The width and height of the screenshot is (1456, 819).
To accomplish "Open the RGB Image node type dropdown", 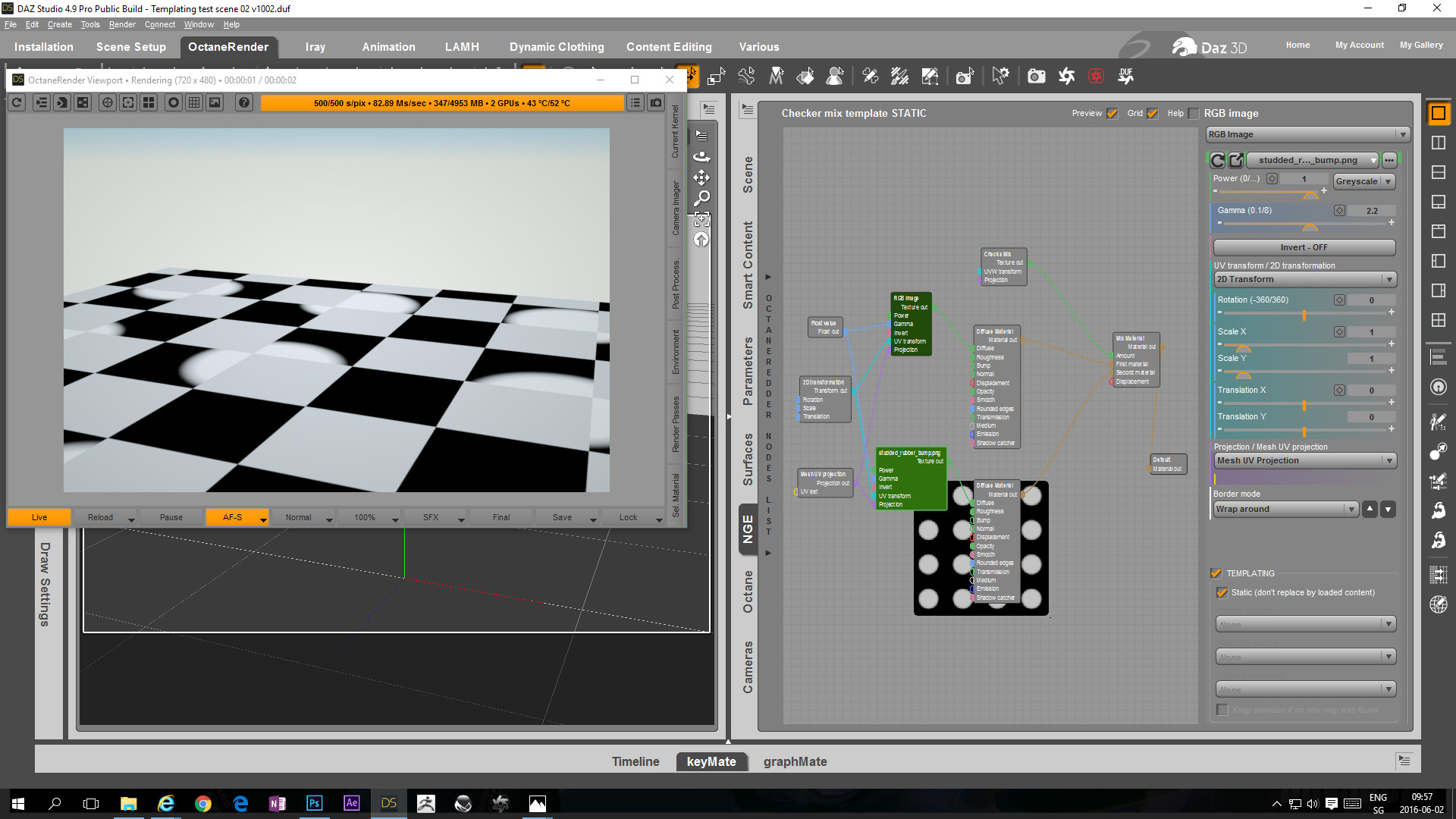I will click(x=1307, y=134).
